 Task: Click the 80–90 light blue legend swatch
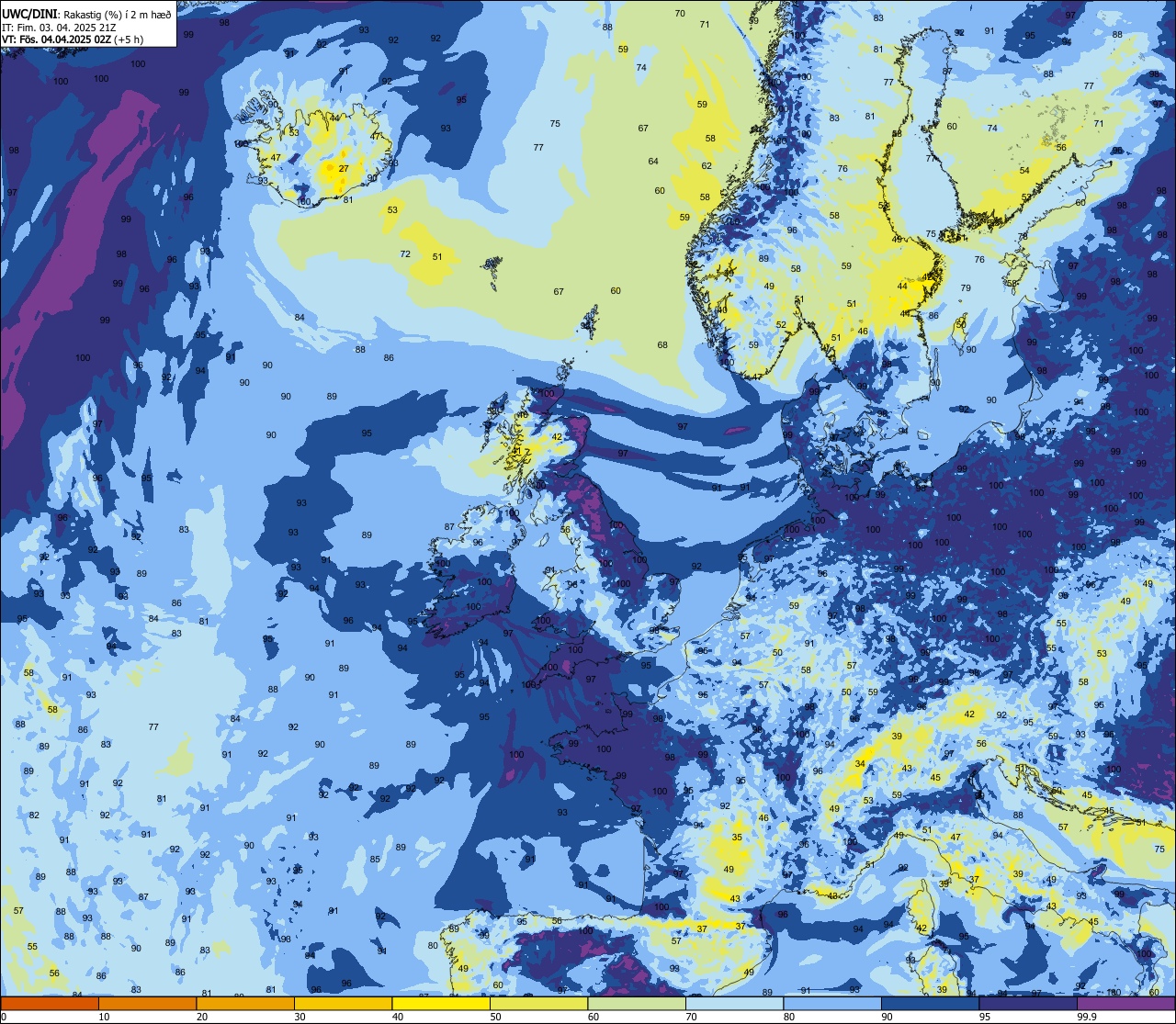[832, 1003]
